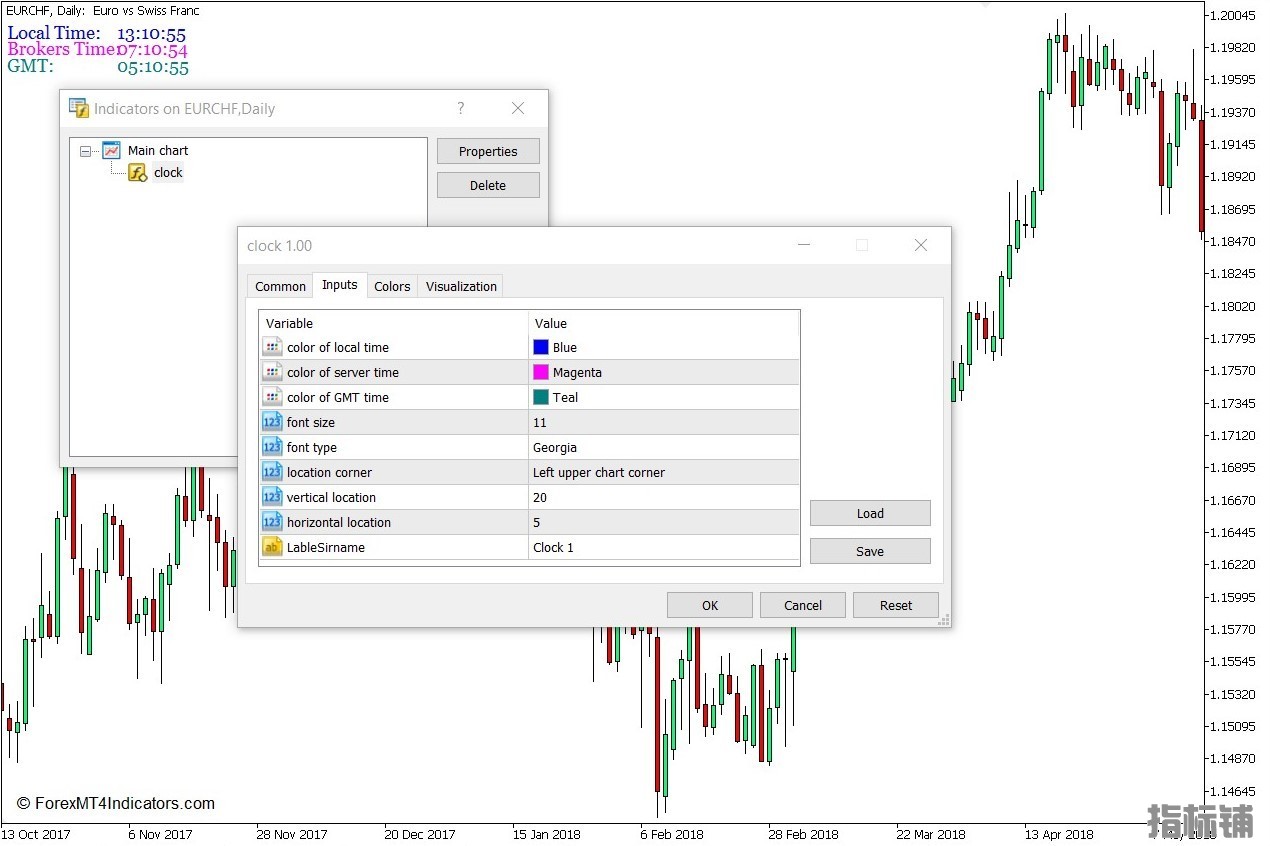
Task: Switch to the Common tab
Action: click(280, 286)
